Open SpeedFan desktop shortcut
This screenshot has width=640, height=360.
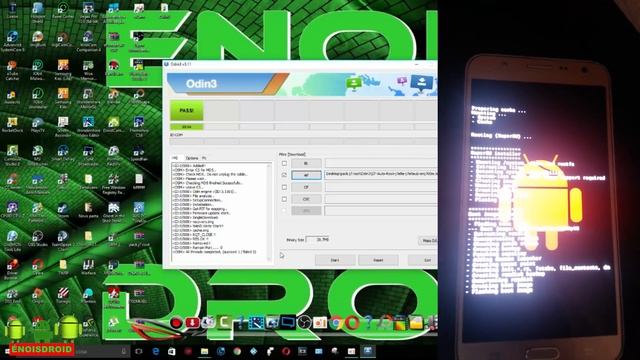point(139,154)
